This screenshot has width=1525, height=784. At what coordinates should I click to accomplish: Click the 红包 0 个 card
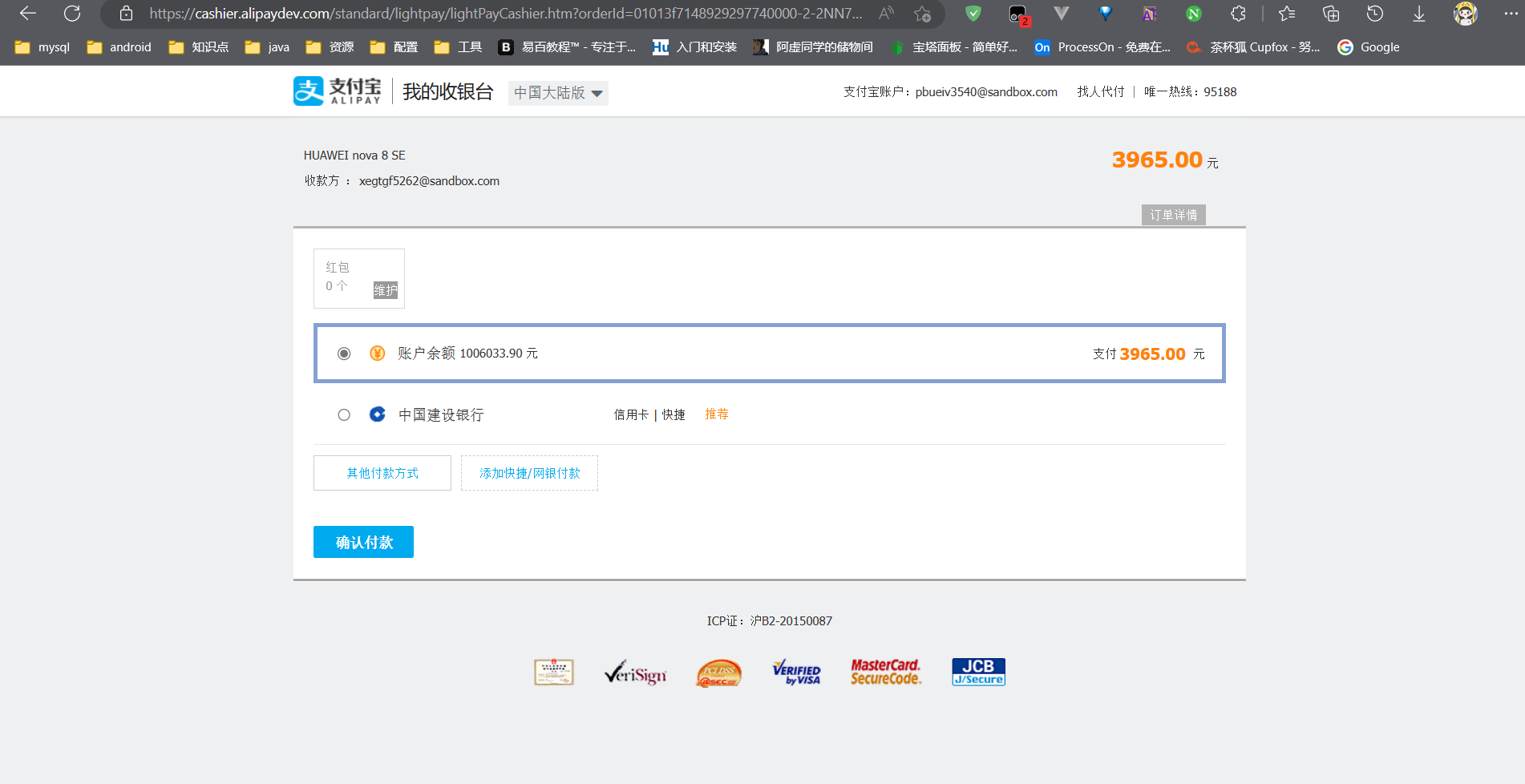[359, 278]
